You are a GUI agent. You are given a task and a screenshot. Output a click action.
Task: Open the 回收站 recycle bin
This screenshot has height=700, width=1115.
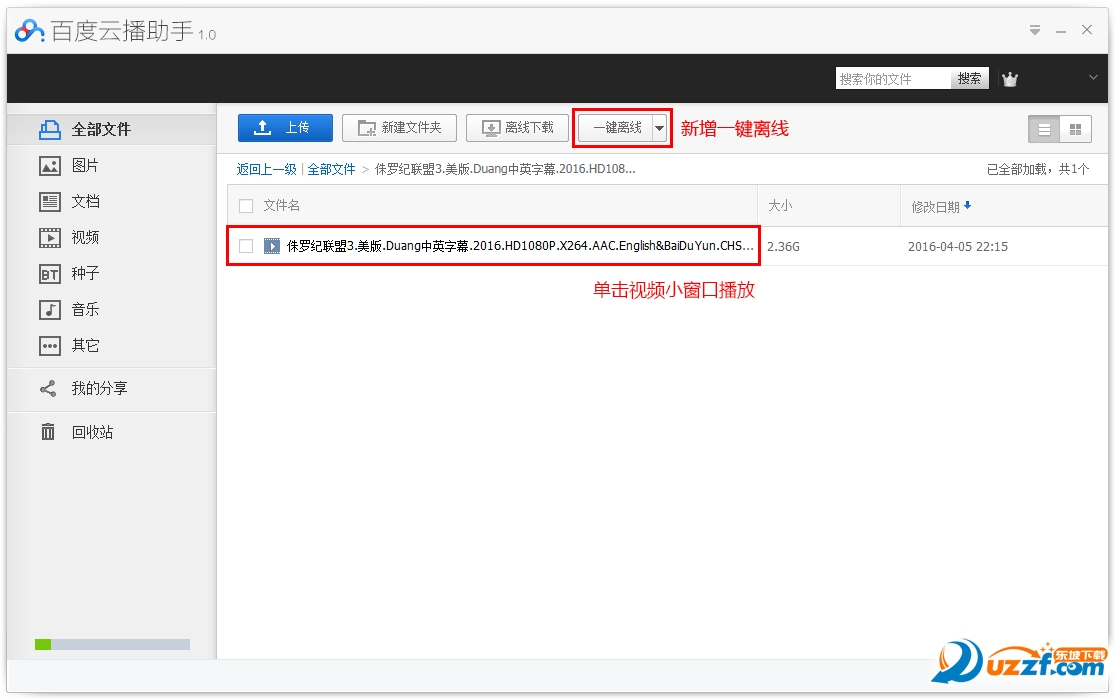pyautogui.click(x=91, y=432)
